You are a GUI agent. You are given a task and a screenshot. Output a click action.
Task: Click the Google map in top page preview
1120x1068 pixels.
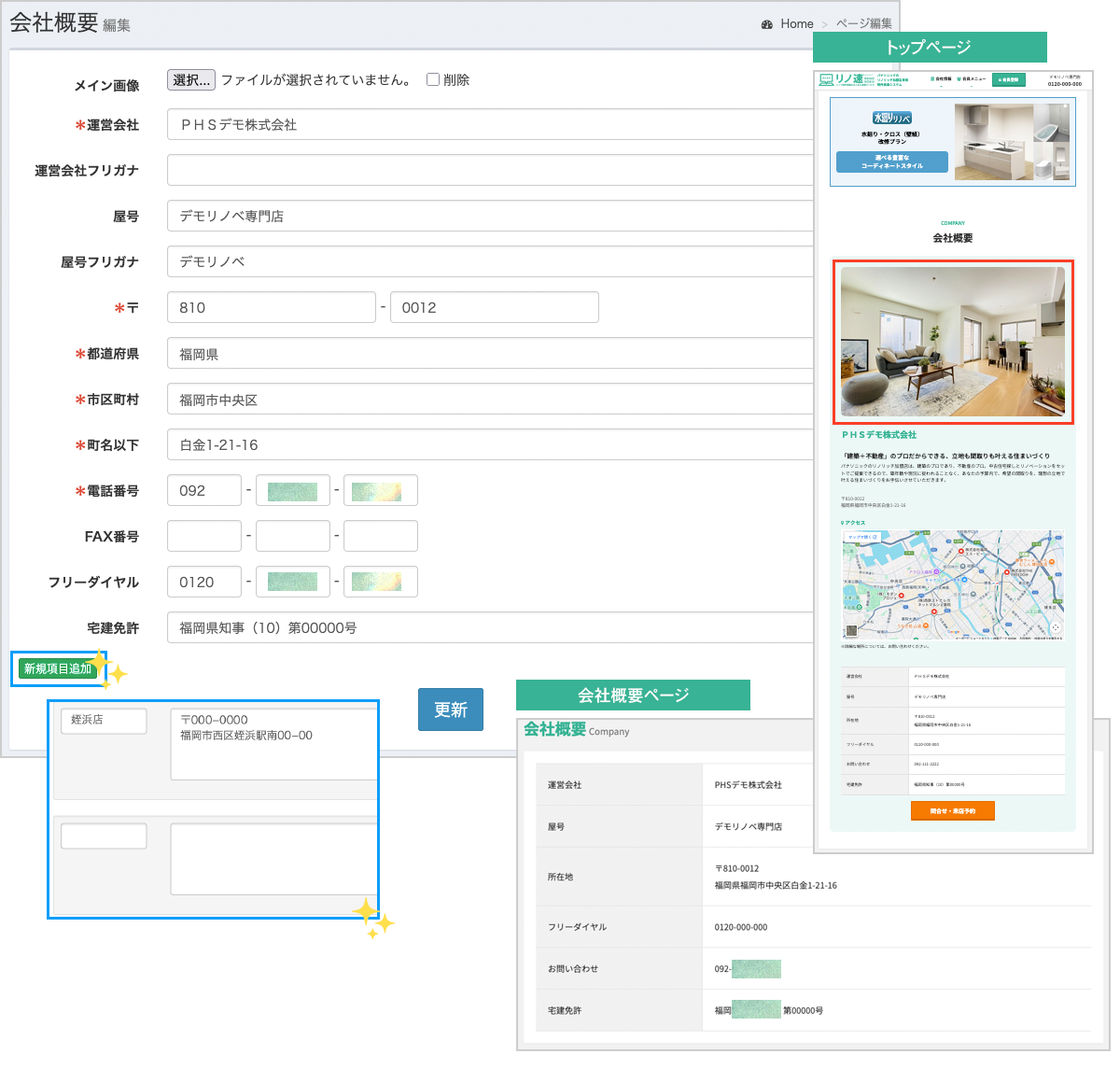953,584
